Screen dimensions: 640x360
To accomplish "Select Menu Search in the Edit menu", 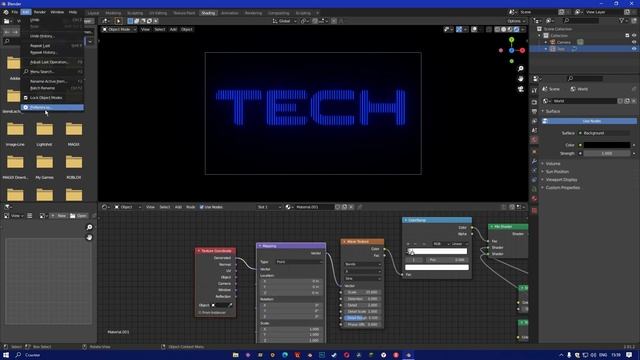I will point(52,71).
